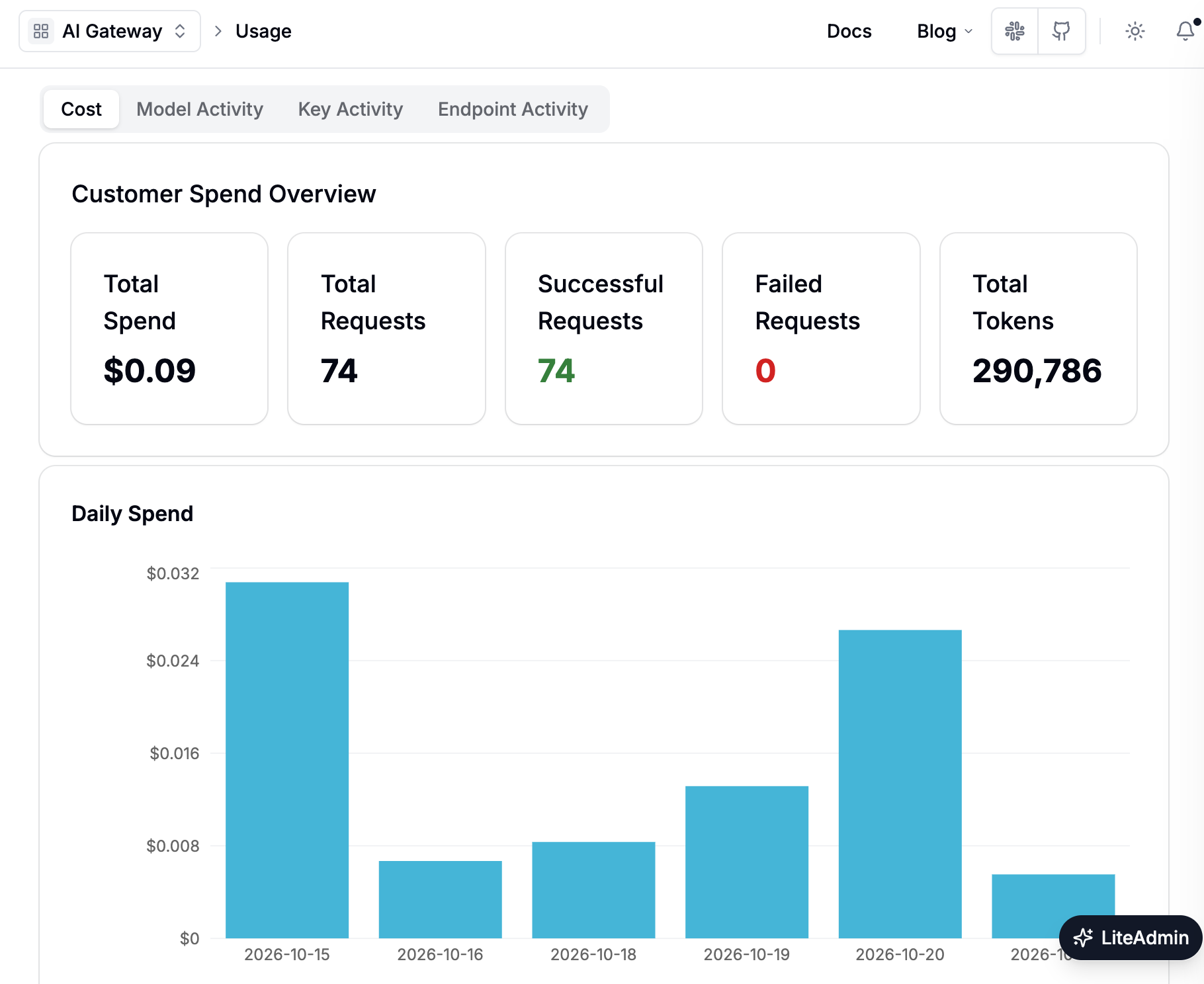This screenshot has height=984, width=1204.
Task: Click the 2026-10-19 spend bar
Action: [747, 862]
